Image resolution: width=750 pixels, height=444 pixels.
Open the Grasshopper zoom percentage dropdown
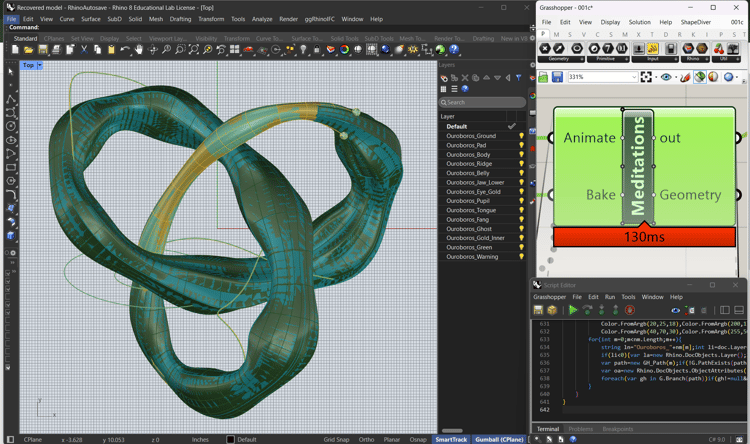coord(632,77)
